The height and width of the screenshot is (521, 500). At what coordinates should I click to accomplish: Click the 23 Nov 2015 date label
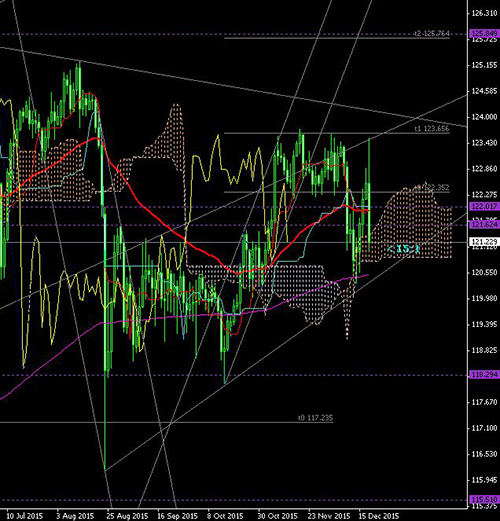(x=329, y=516)
